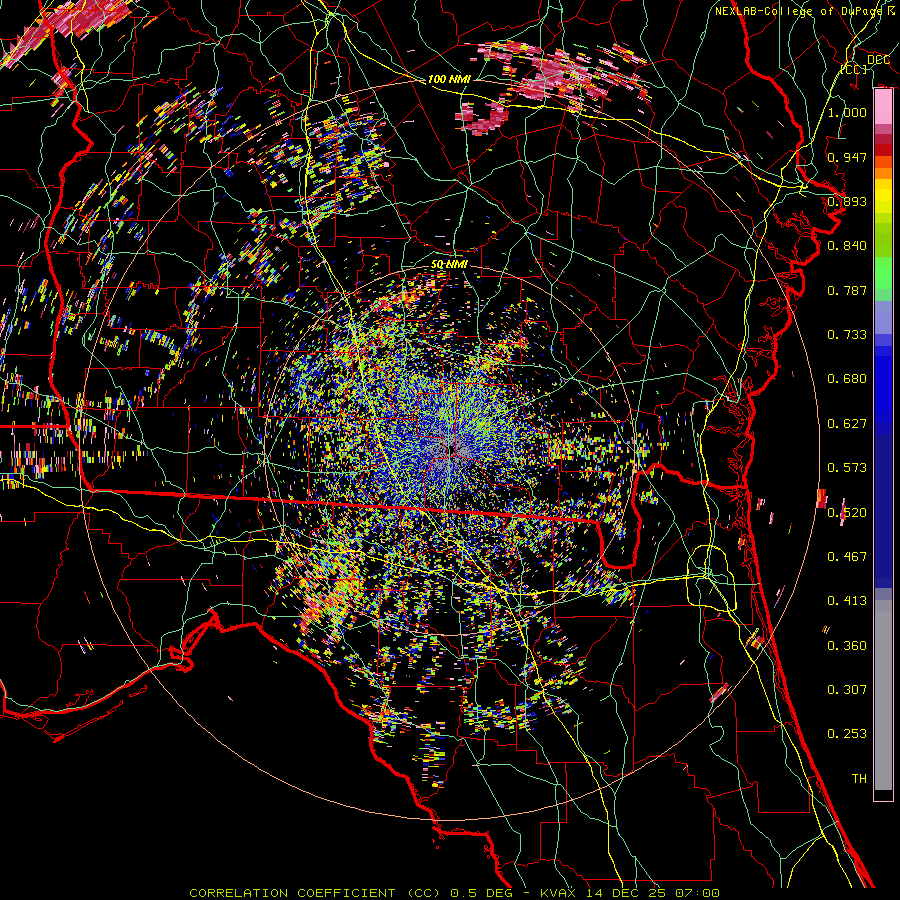Click the "50 NMI" range ring label
900x900 pixels.
click(x=449, y=265)
